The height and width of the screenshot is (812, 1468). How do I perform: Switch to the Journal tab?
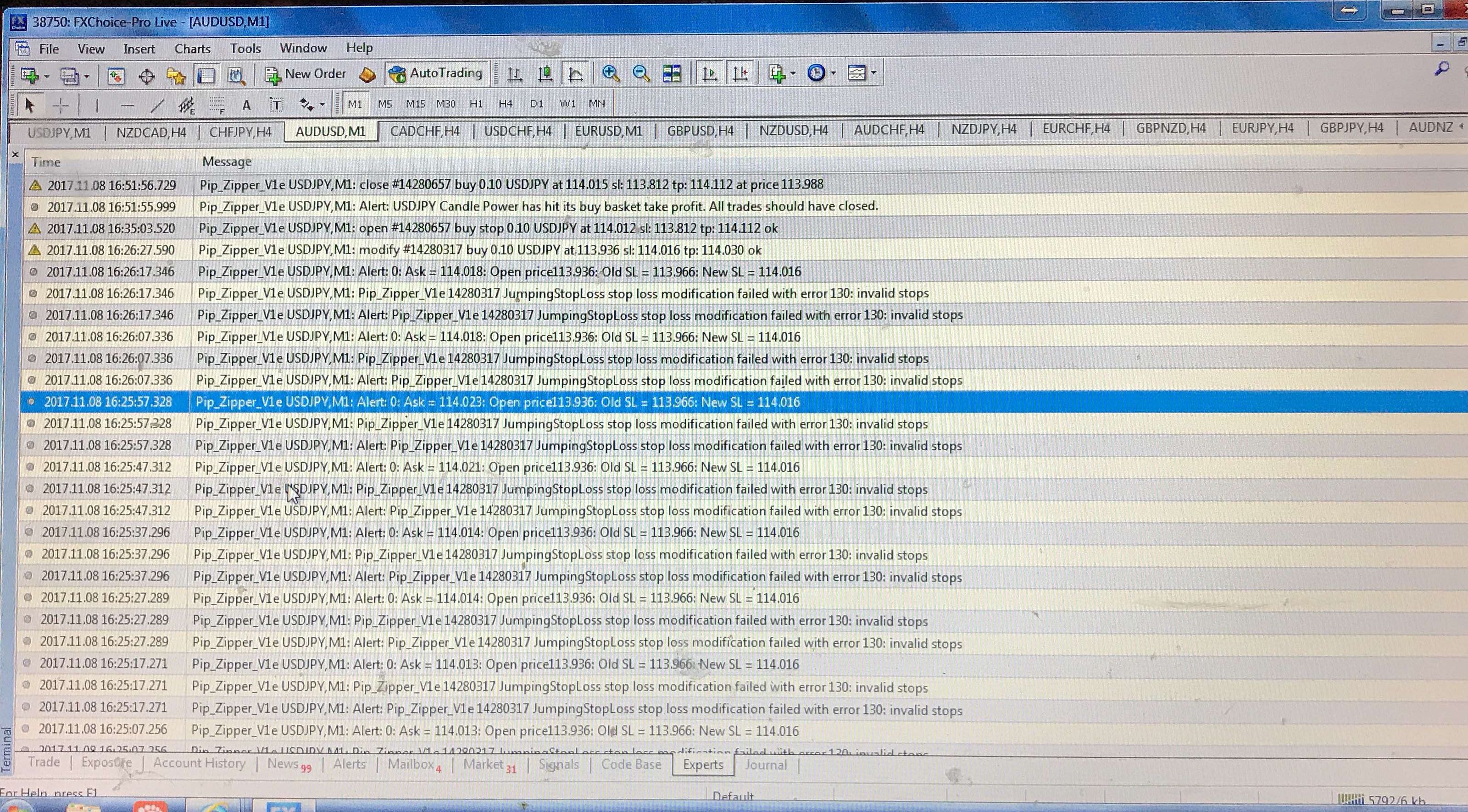(765, 765)
